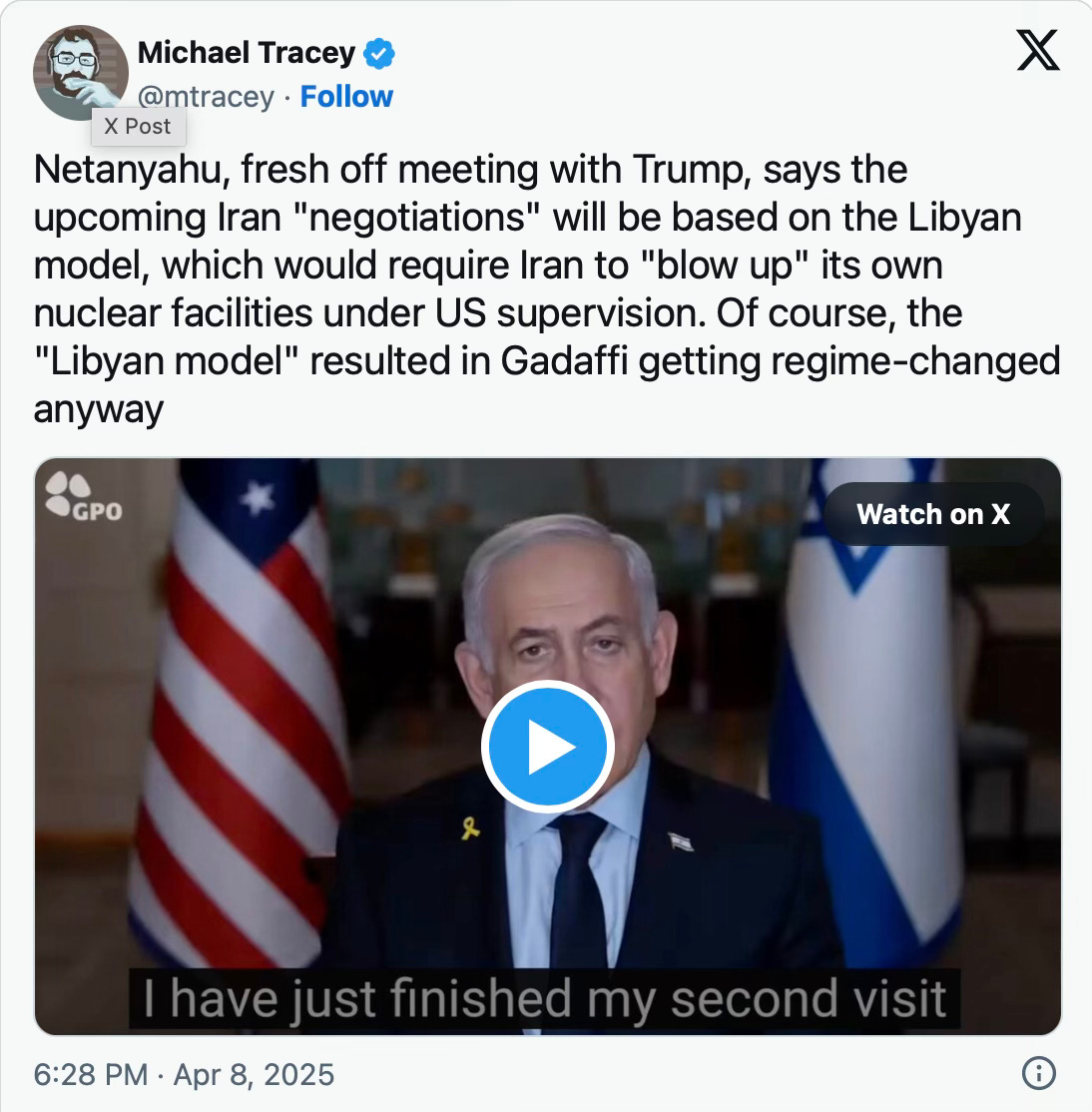The image size is (1092, 1112).
Task: Click the Israeli flag lapel pin
Action: click(x=682, y=841)
